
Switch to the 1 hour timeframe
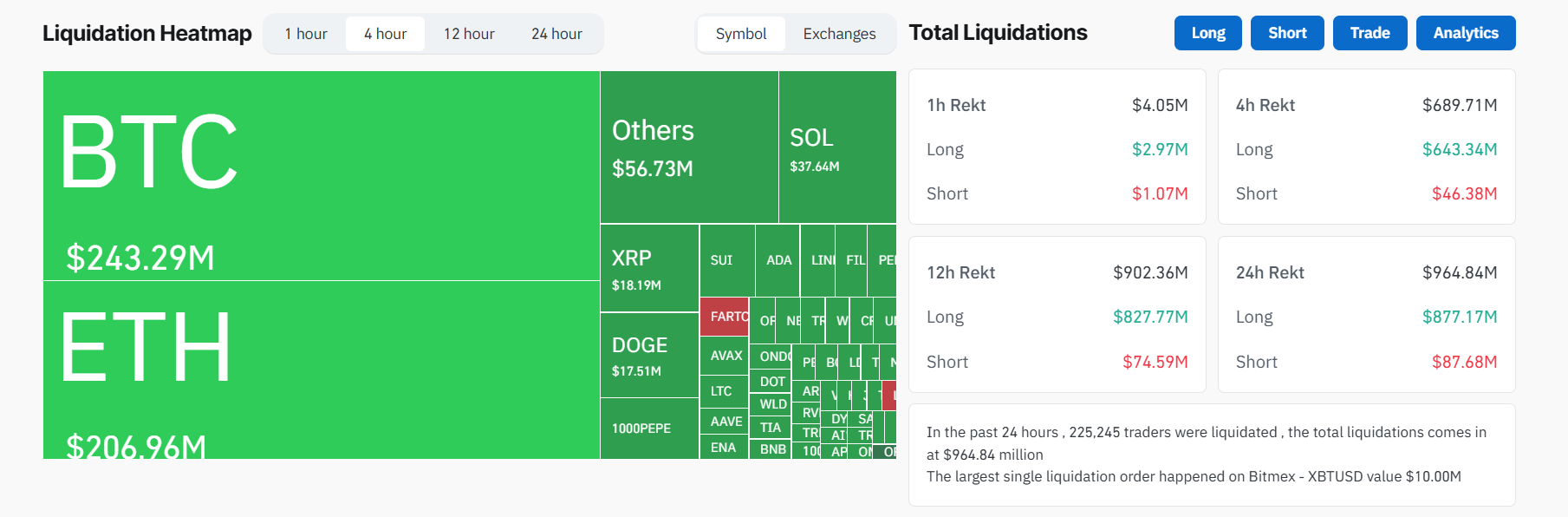[x=303, y=33]
